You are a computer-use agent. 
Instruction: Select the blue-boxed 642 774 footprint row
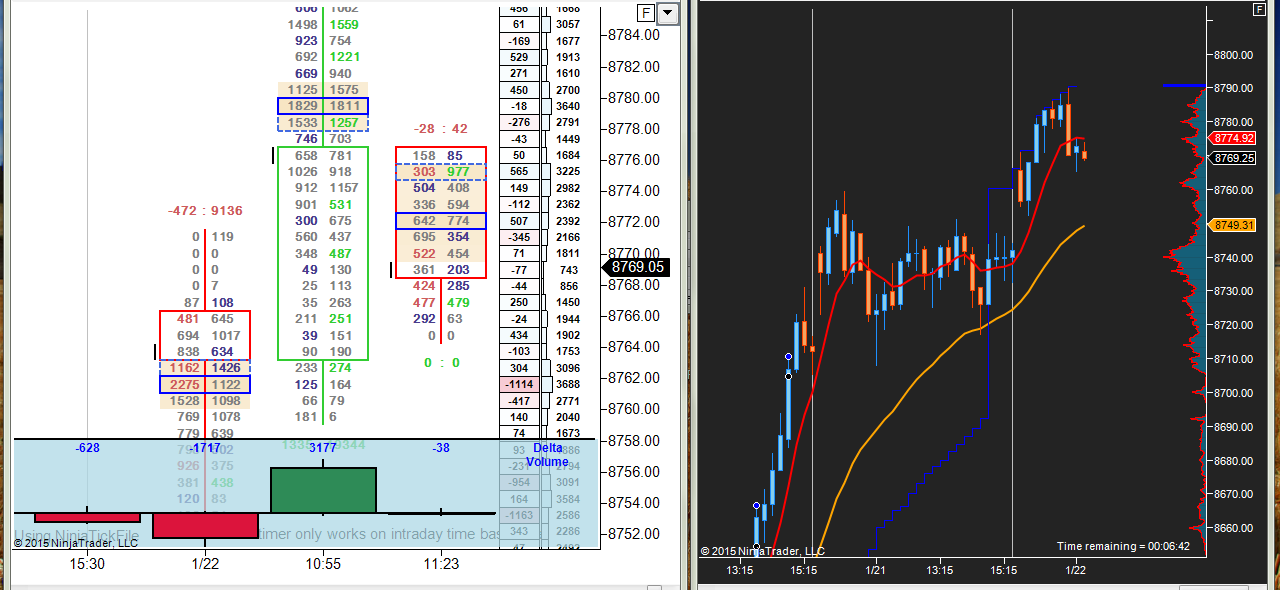pos(441,221)
